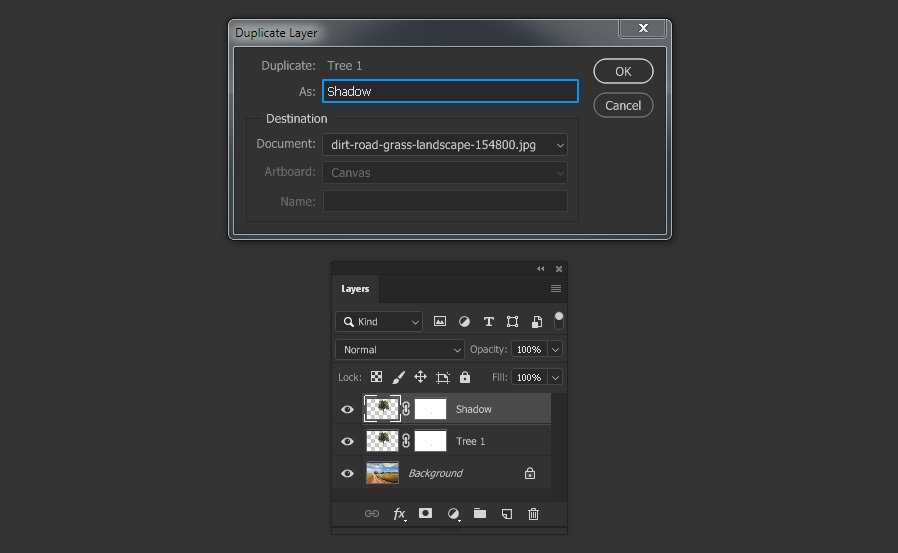
Task: Open the Document destination dropdown
Action: pyautogui.click(x=445, y=145)
